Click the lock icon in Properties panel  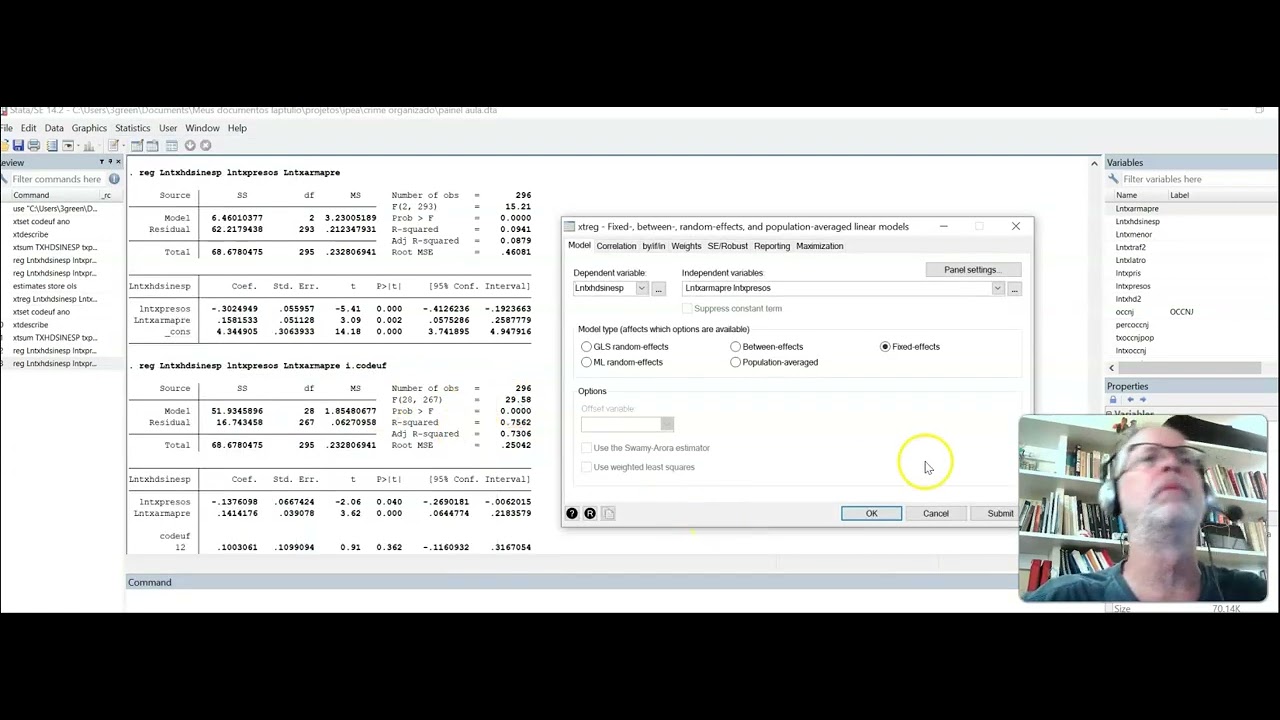tap(1113, 399)
